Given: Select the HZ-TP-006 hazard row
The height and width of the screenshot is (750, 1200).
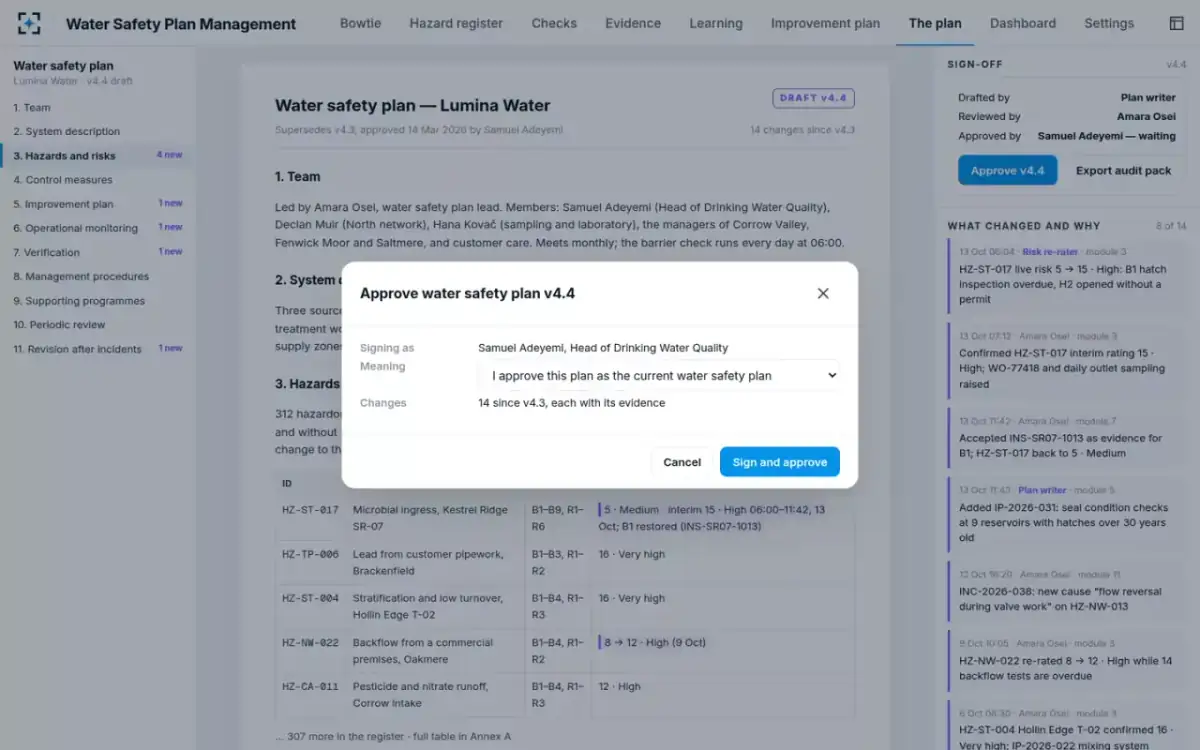Looking at the screenshot, I should click(x=565, y=563).
